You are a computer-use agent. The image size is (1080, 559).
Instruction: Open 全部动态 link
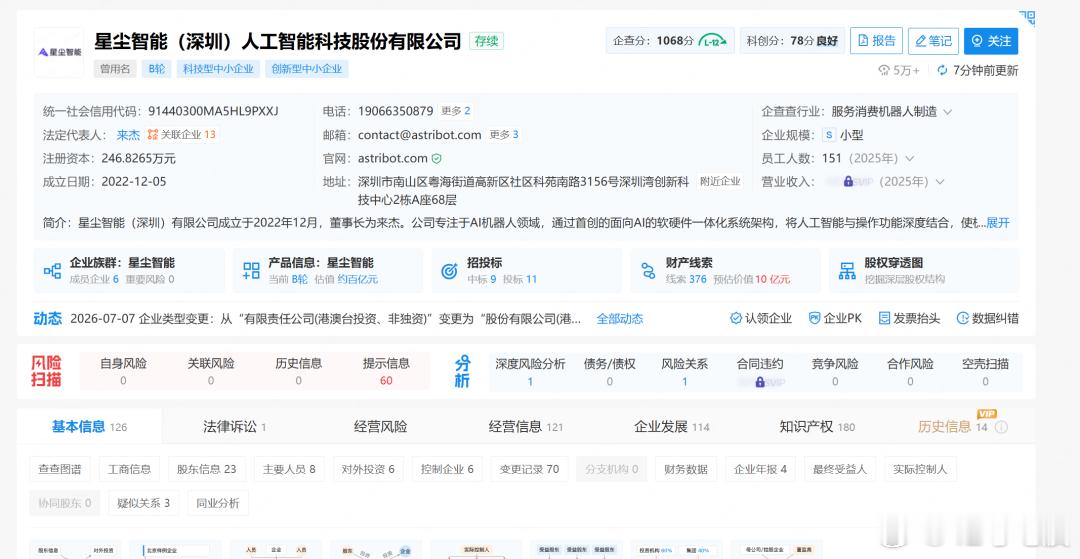tap(620, 319)
